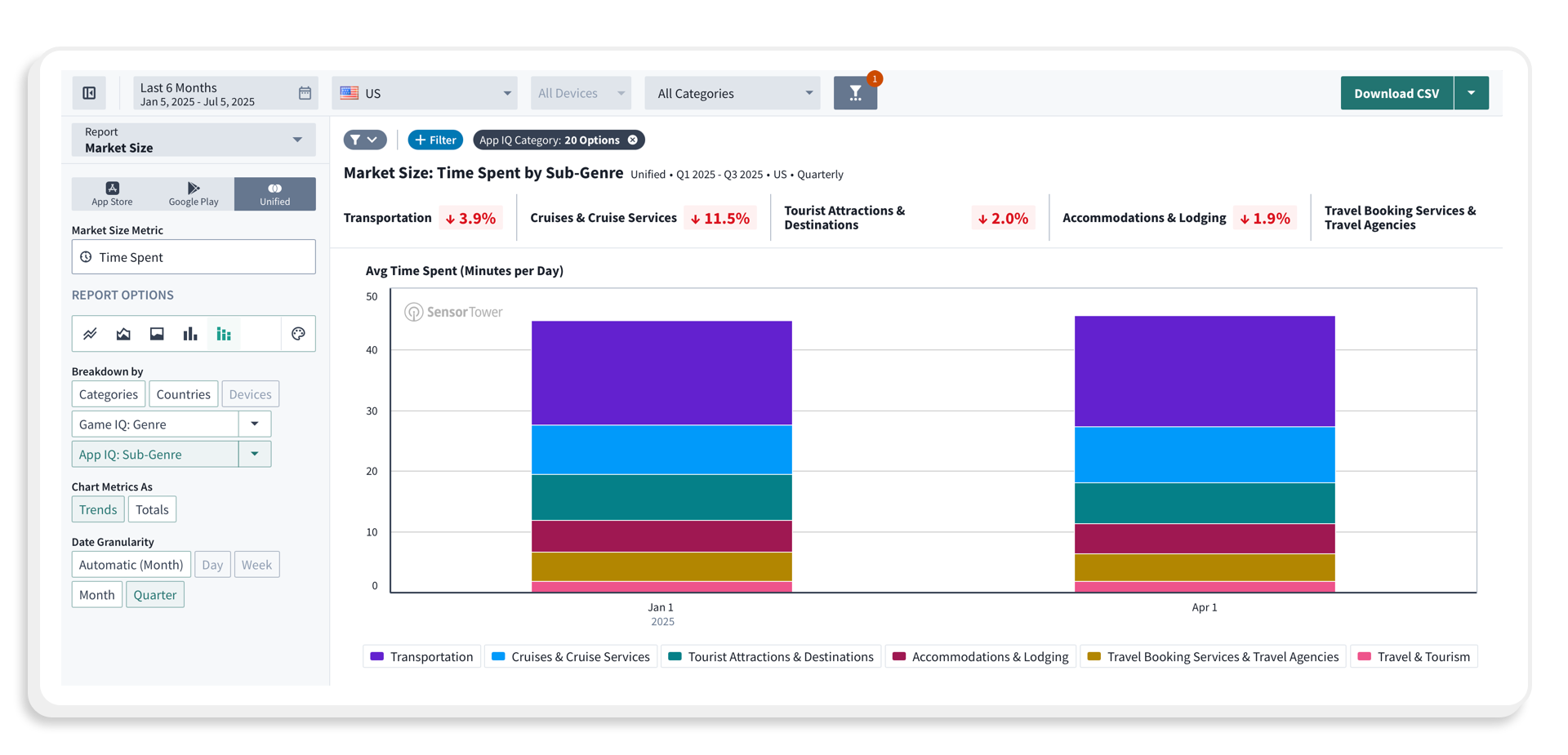The height and width of the screenshot is (755, 1568).
Task: Click the maroon Accommodations segment in Apr 1 bar
Action: pyautogui.click(x=1205, y=539)
